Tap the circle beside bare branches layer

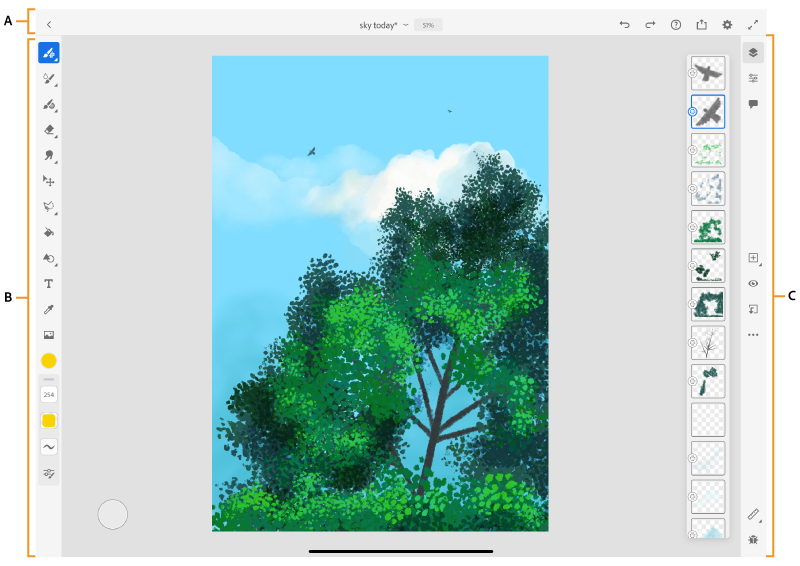692,342
